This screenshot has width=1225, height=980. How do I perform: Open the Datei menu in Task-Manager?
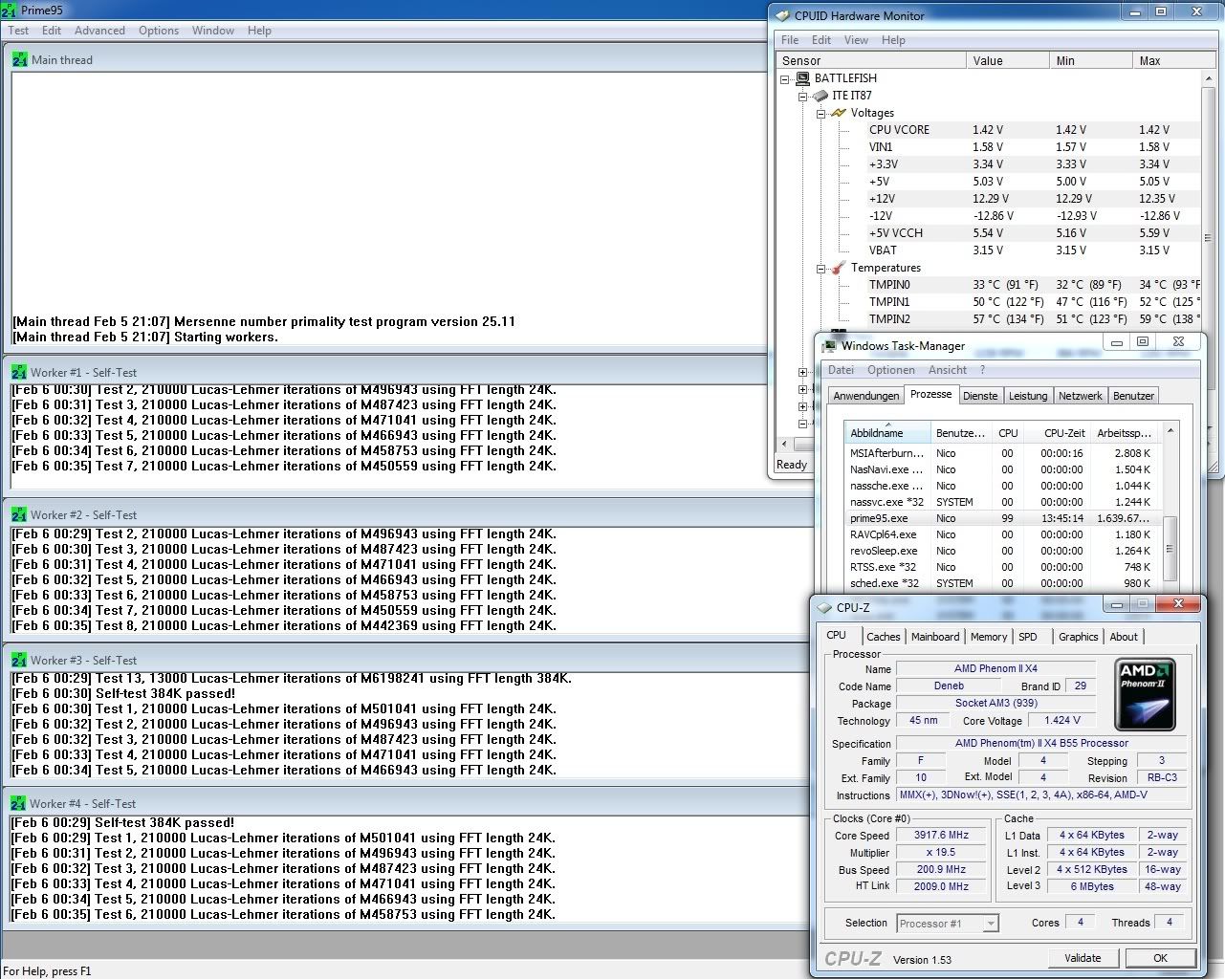841,370
